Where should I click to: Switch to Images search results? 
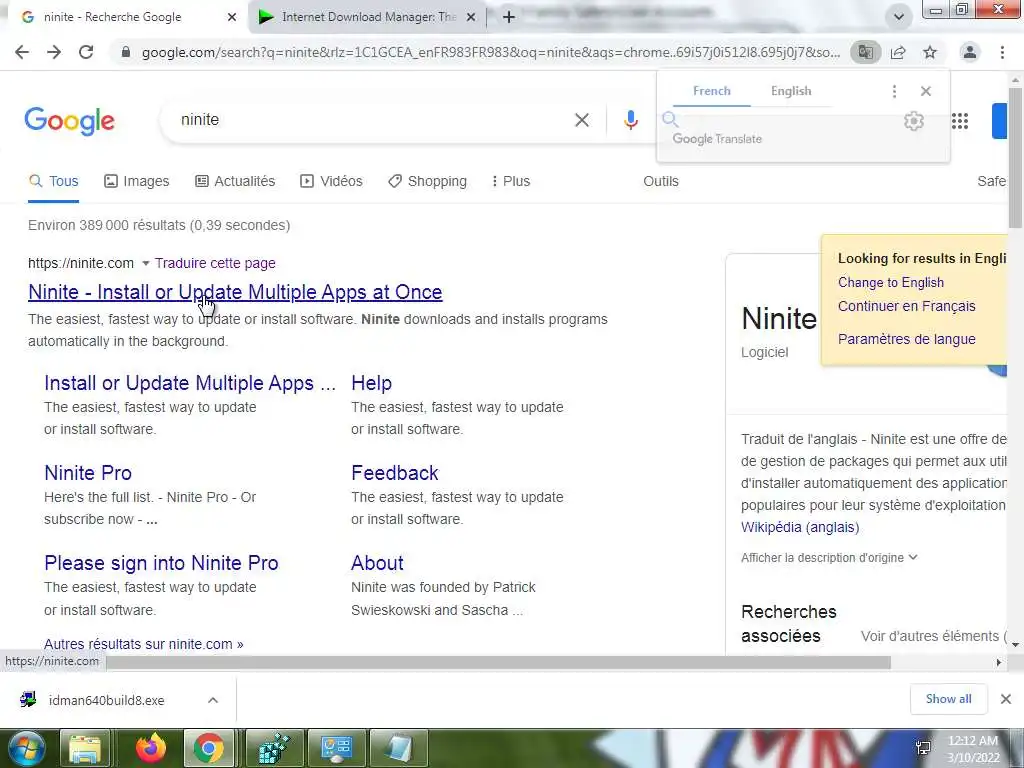(x=136, y=182)
